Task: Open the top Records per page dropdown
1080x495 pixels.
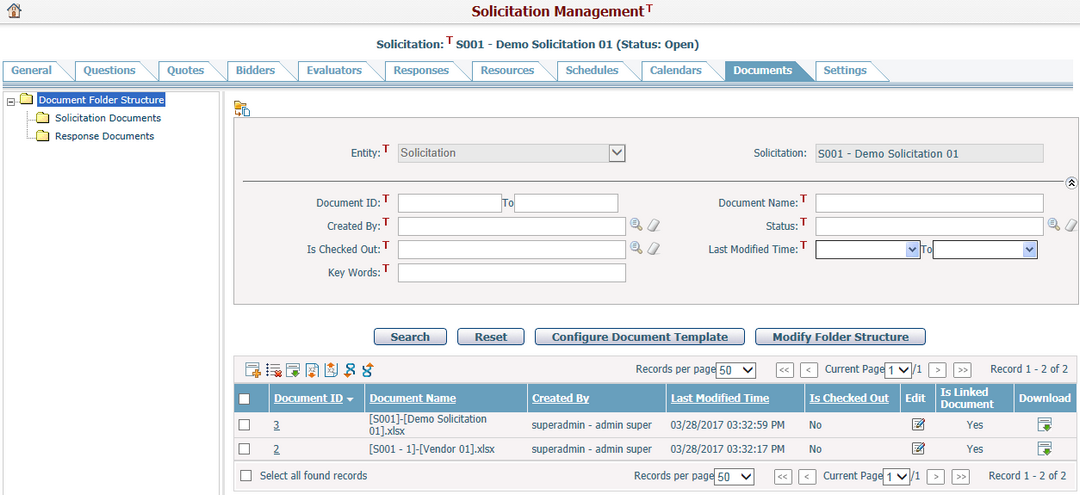Action: [736, 370]
